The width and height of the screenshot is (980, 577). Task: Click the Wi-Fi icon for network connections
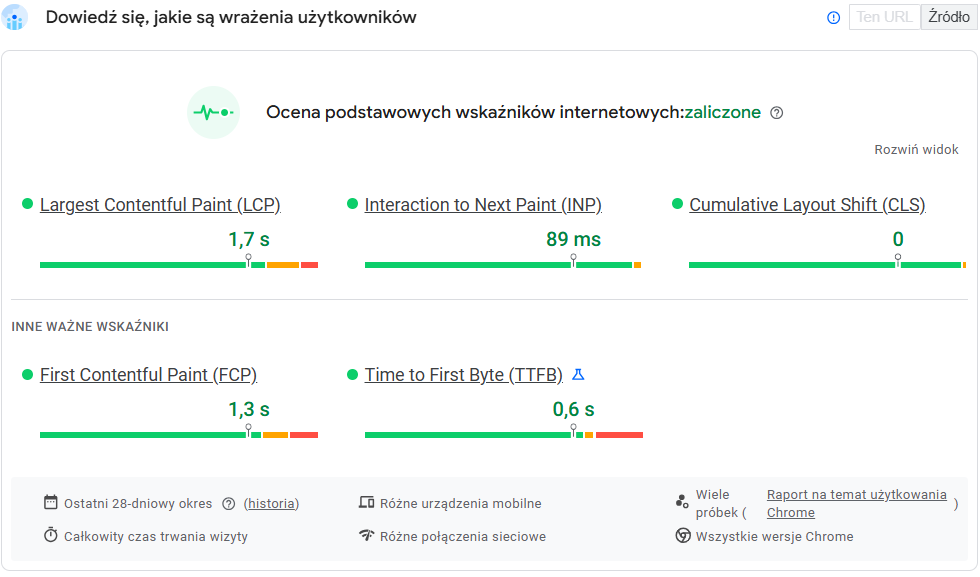pyautogui.click(x=368, y=536)
